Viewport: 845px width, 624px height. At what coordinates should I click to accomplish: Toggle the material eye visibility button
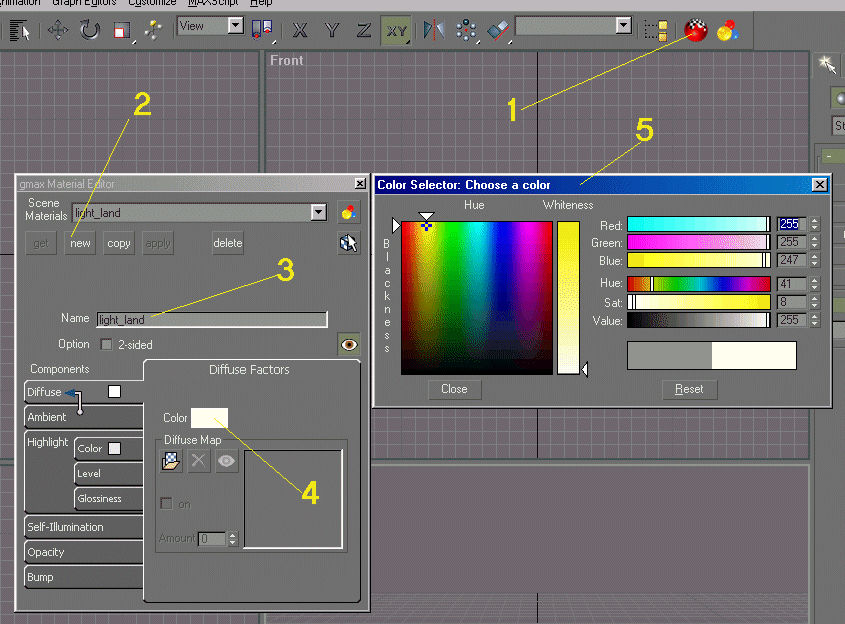[x=348, y=345]
